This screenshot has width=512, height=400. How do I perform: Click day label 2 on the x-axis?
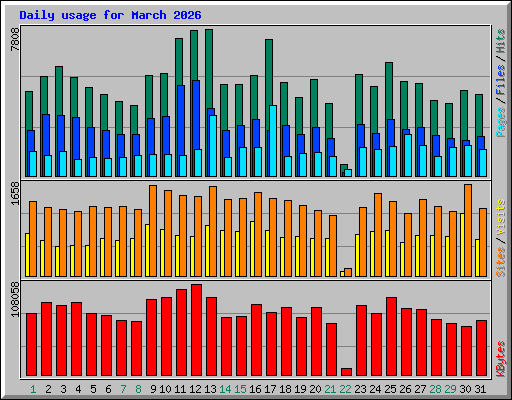pyautogui.click(x=48, y=389)
